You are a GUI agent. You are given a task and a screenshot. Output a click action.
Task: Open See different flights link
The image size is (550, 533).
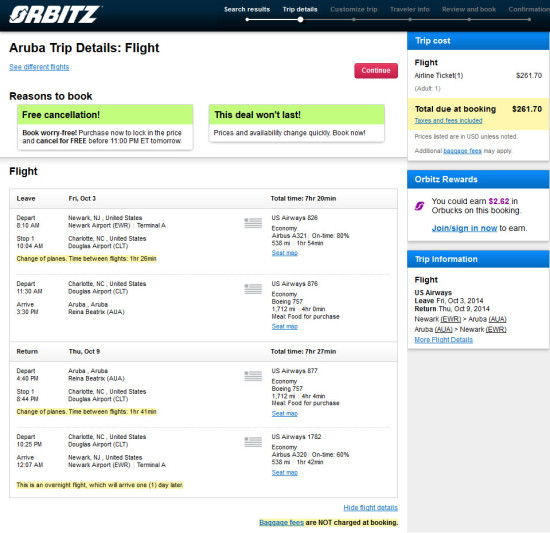[39, 67]
